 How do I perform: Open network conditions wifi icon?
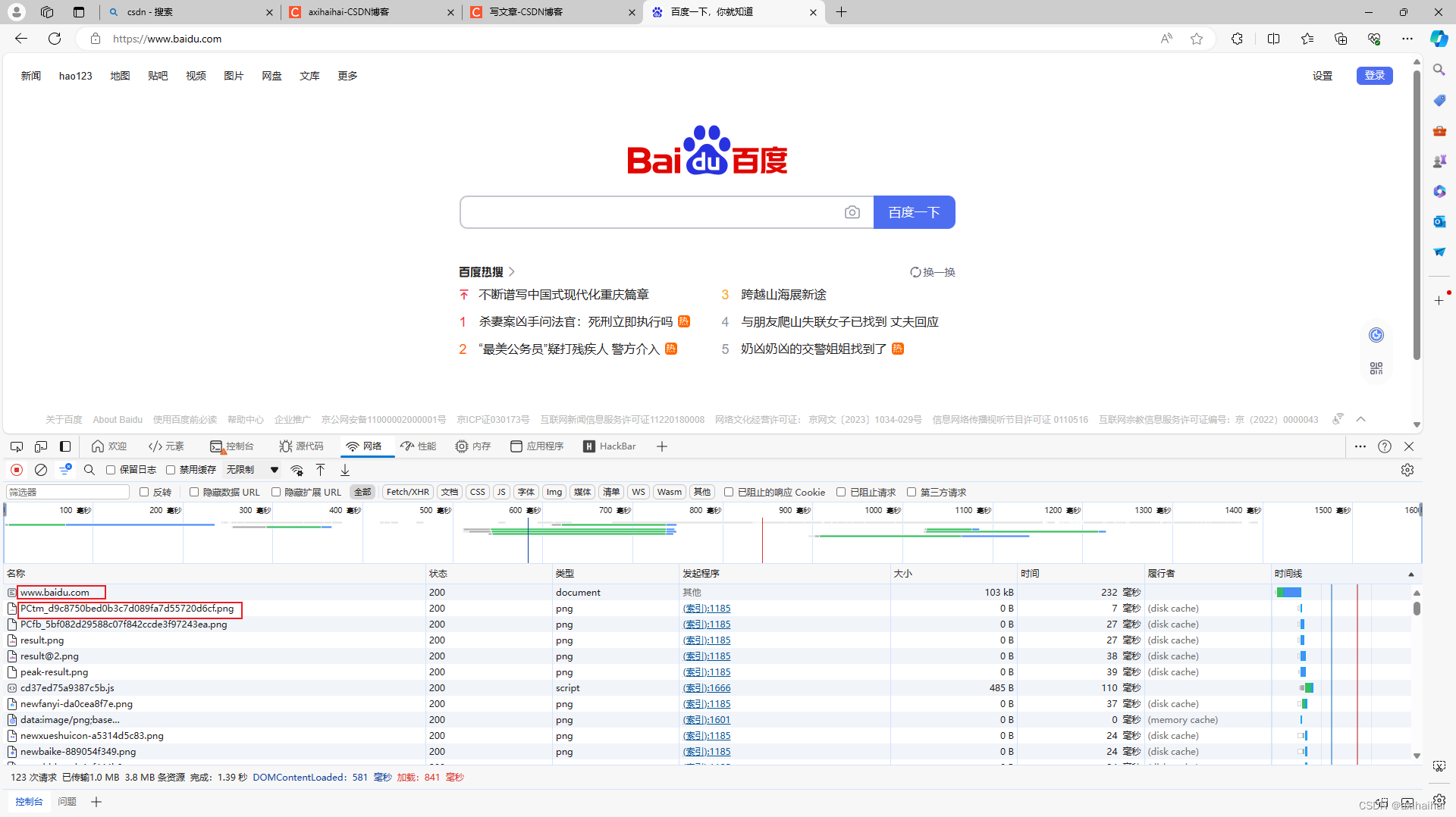point(297,470)
